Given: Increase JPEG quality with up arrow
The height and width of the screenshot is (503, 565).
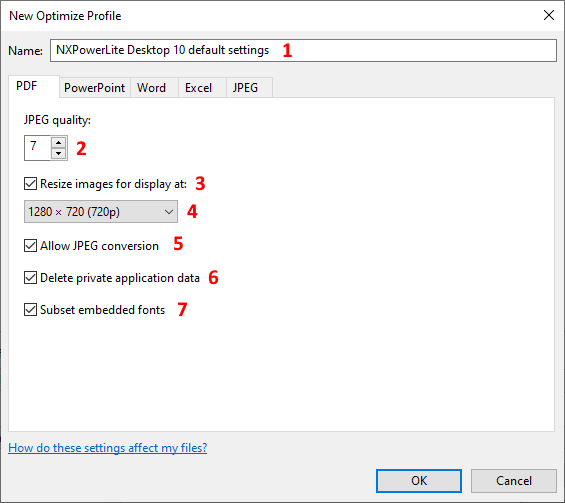Looking at the screenshot, I should tap(59, 142).
